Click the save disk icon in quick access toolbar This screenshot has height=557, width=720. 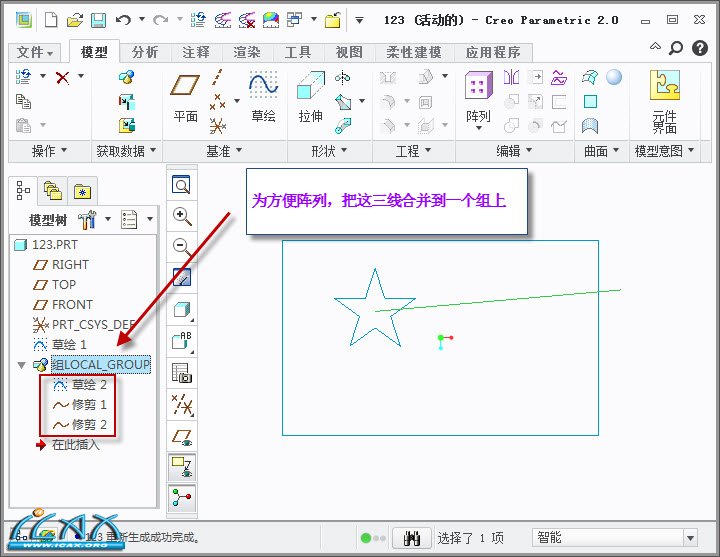point(98,20)
